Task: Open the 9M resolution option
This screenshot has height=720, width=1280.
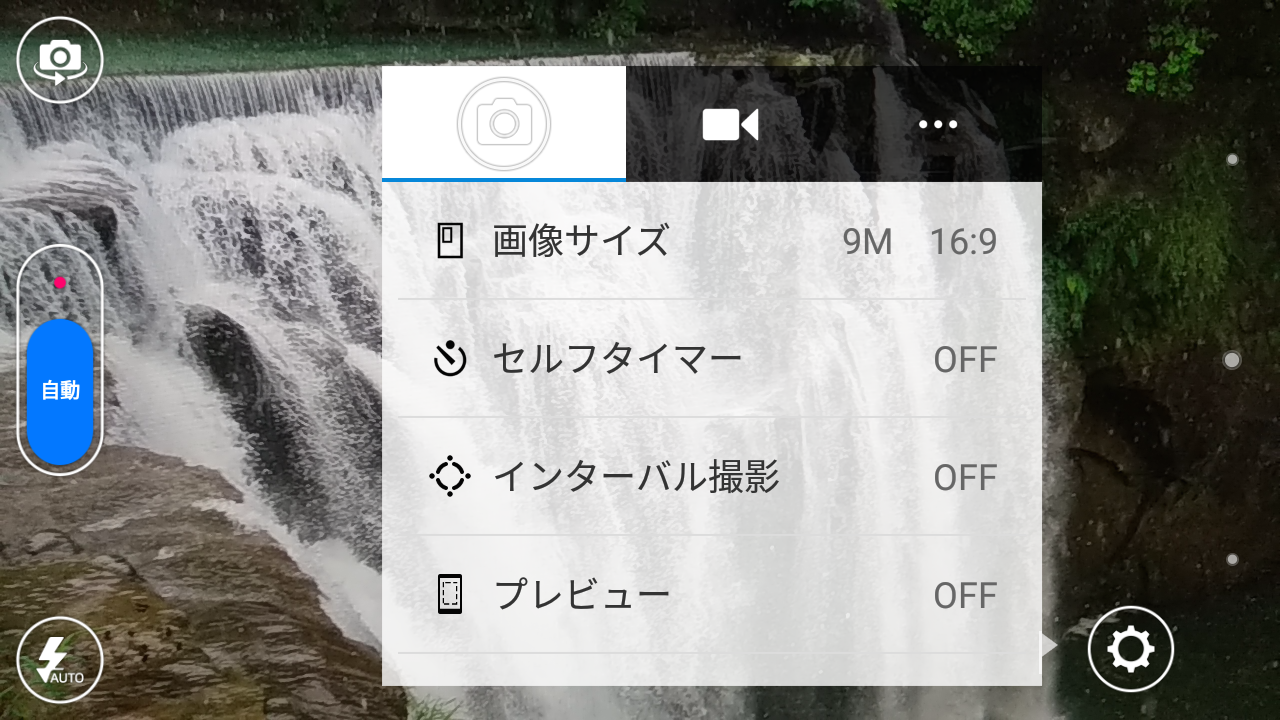Action: (867, 242)
